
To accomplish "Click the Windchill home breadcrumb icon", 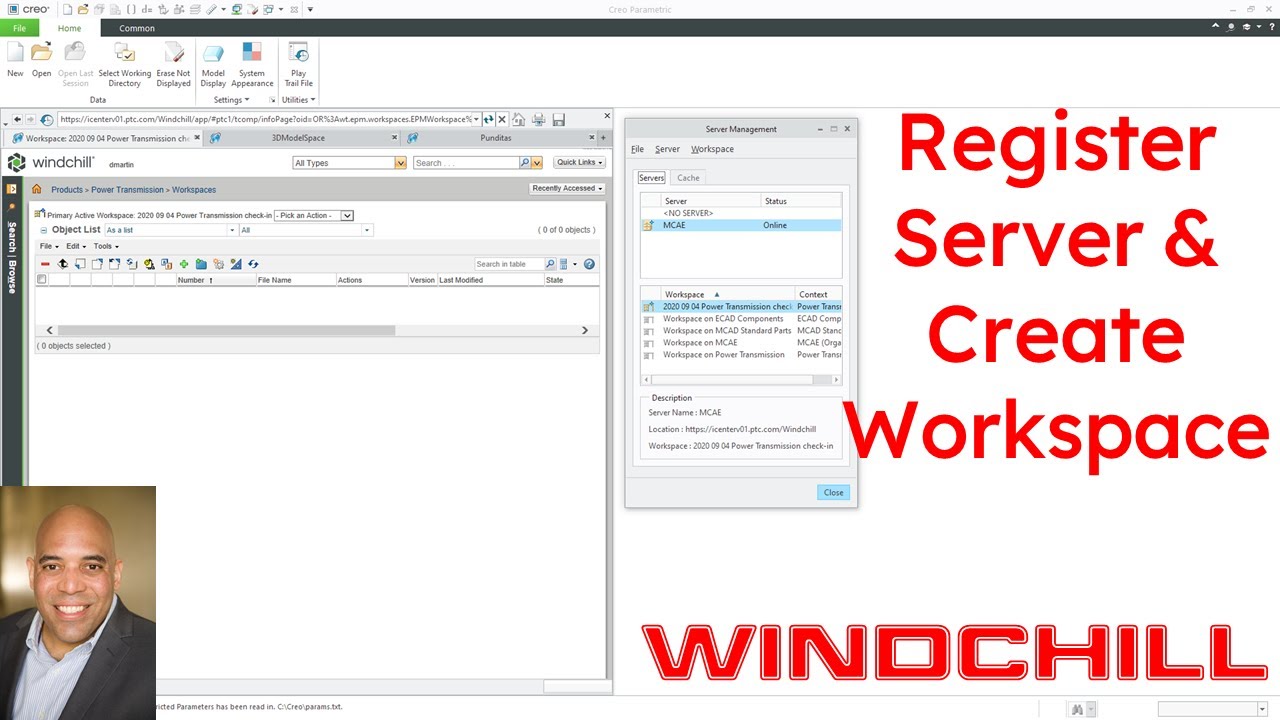I will point(37,189).
